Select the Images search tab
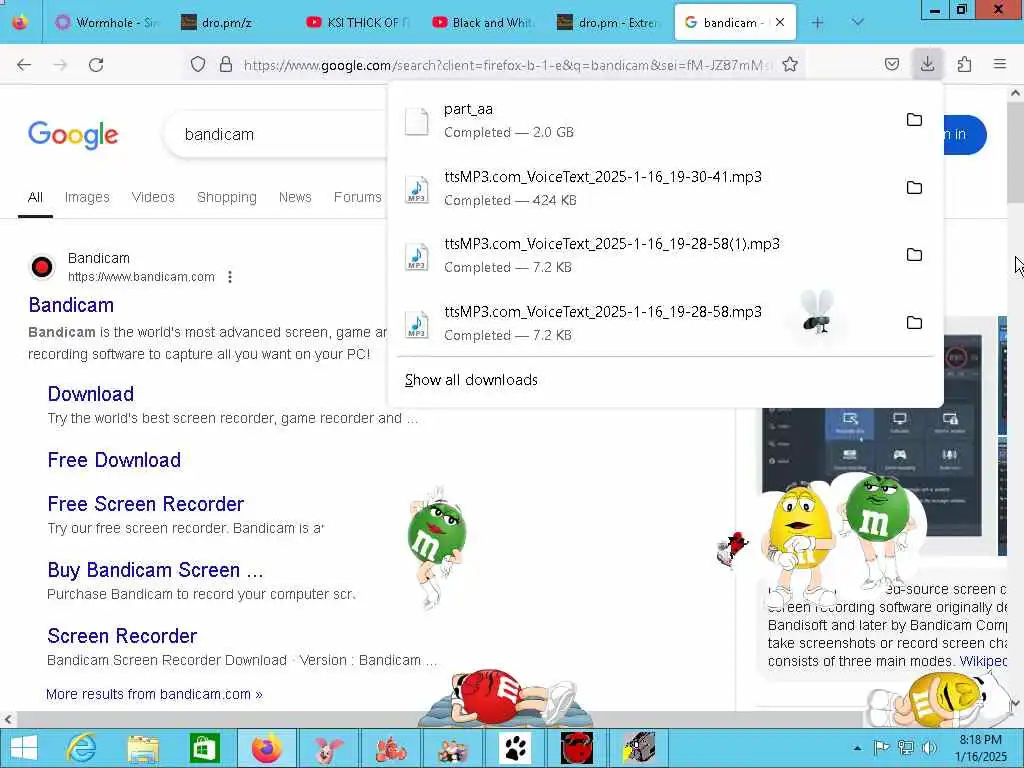The width and height of the screenshot is (1024, 768). [x=87, y=197]
